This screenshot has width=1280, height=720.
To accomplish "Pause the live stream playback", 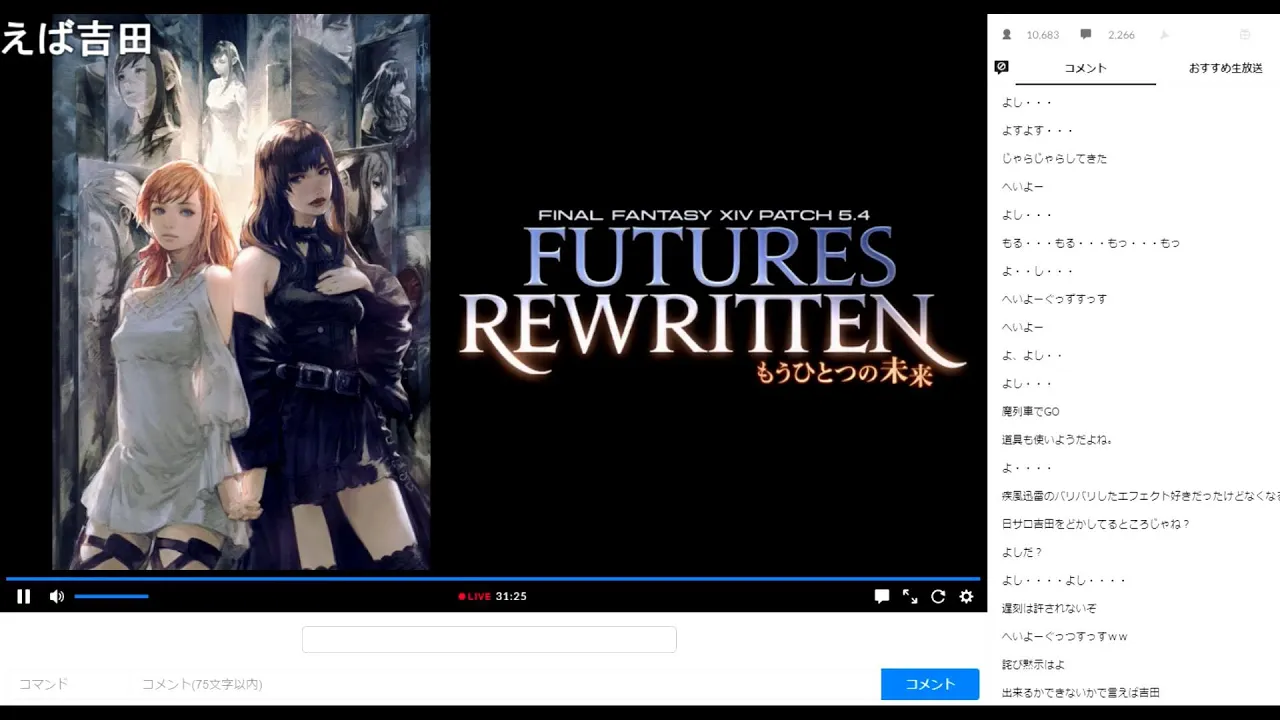I will point(24,597).
